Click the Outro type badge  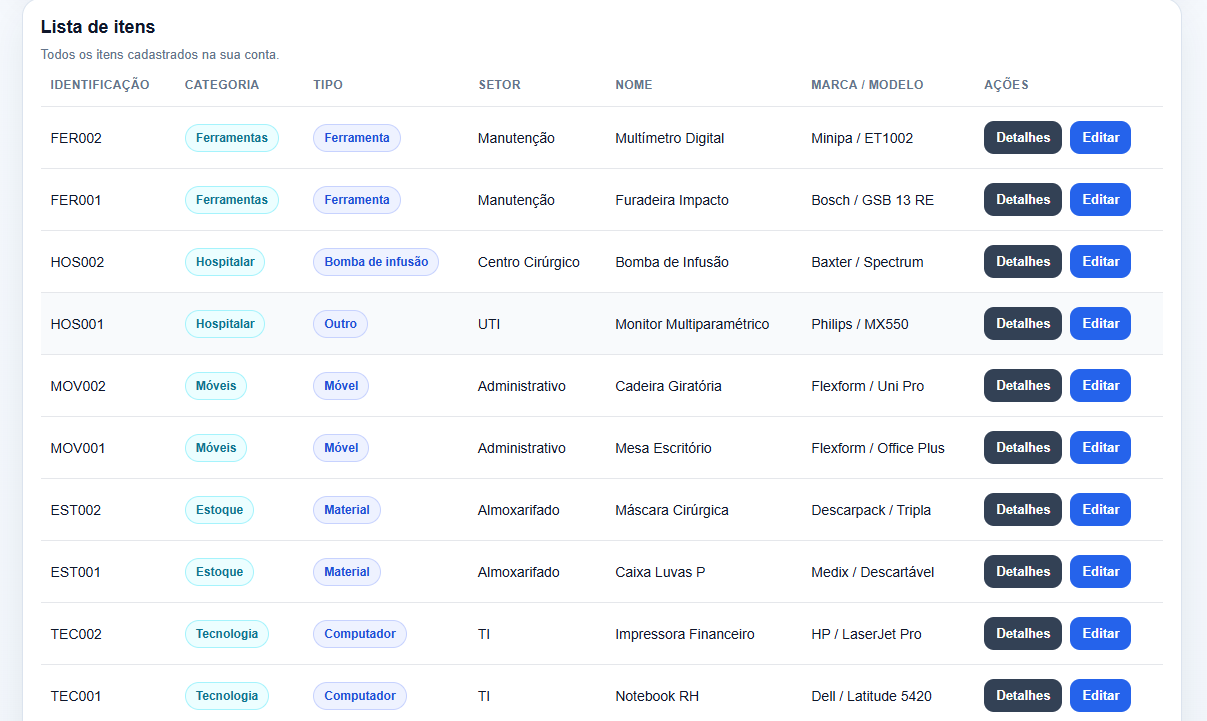tap(341, 324)
